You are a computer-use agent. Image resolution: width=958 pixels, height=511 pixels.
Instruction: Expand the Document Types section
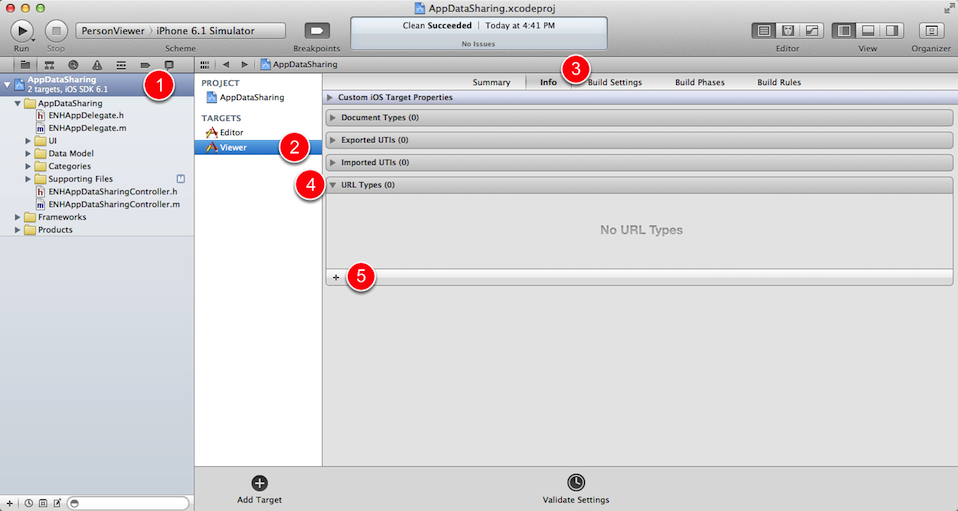[x=333, y=117]
